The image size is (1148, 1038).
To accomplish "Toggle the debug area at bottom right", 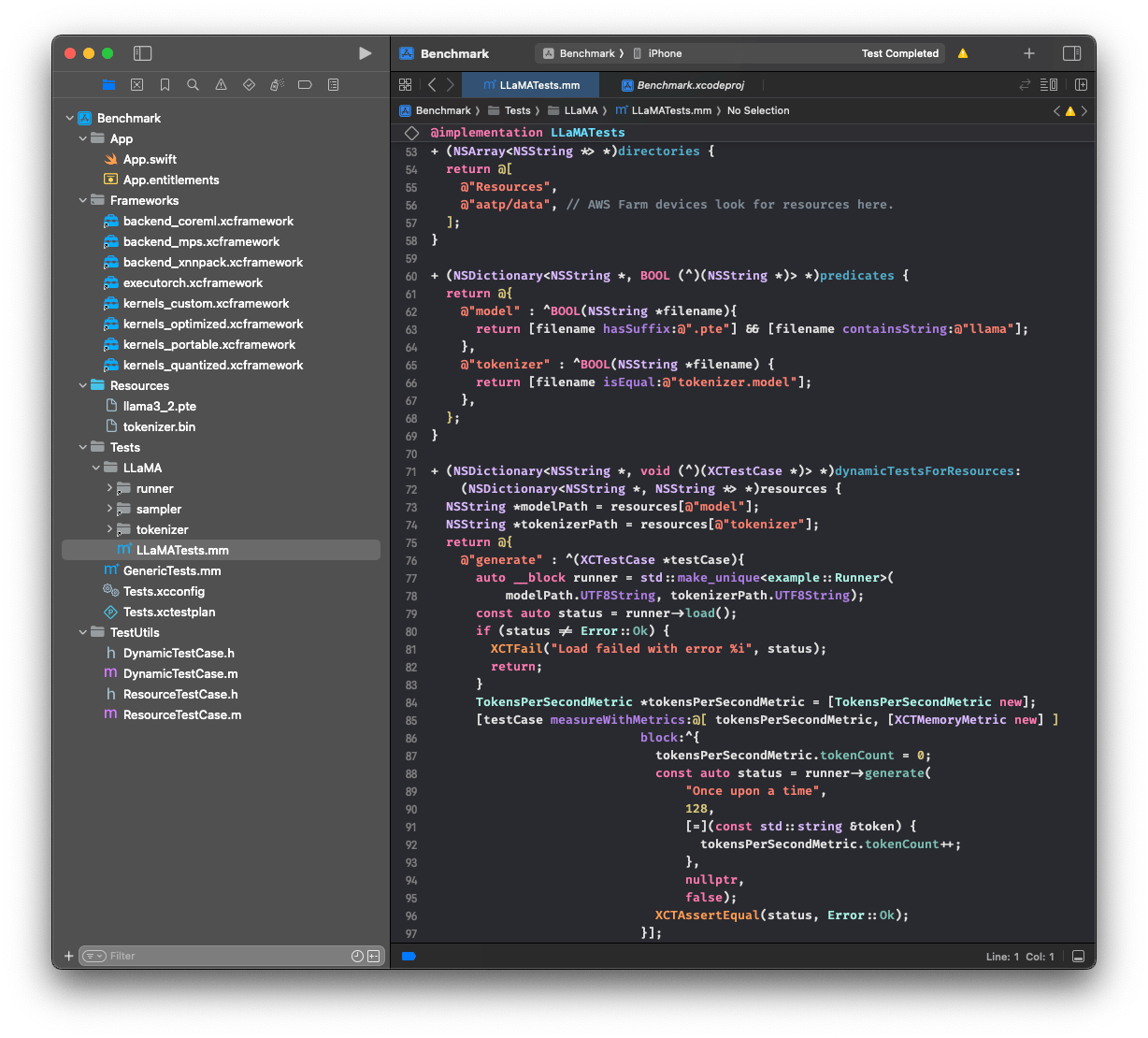I will click(x=1078, y=956).
